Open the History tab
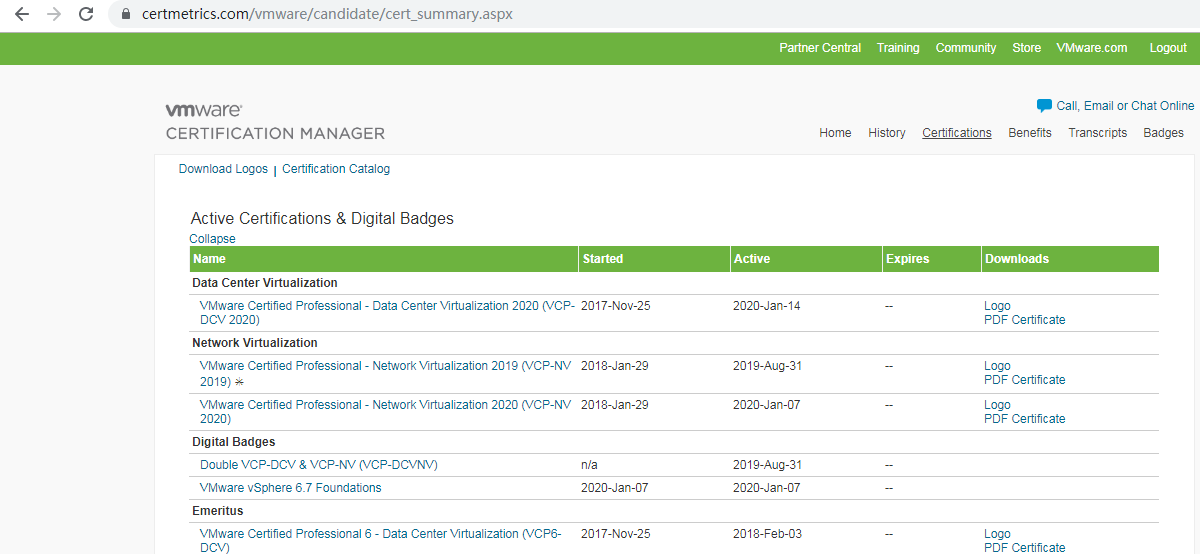This screenshot has height=554, width=1200. [x=887, y=133]
